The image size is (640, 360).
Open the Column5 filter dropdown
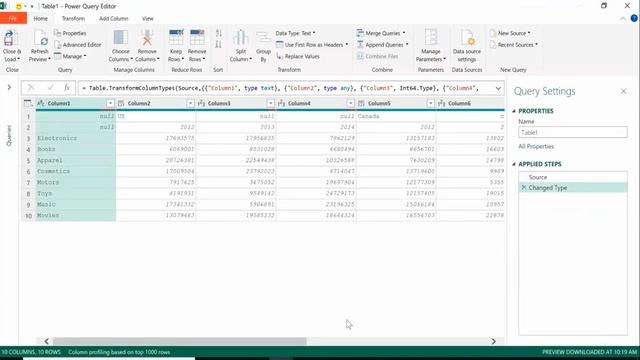[431, 103]
